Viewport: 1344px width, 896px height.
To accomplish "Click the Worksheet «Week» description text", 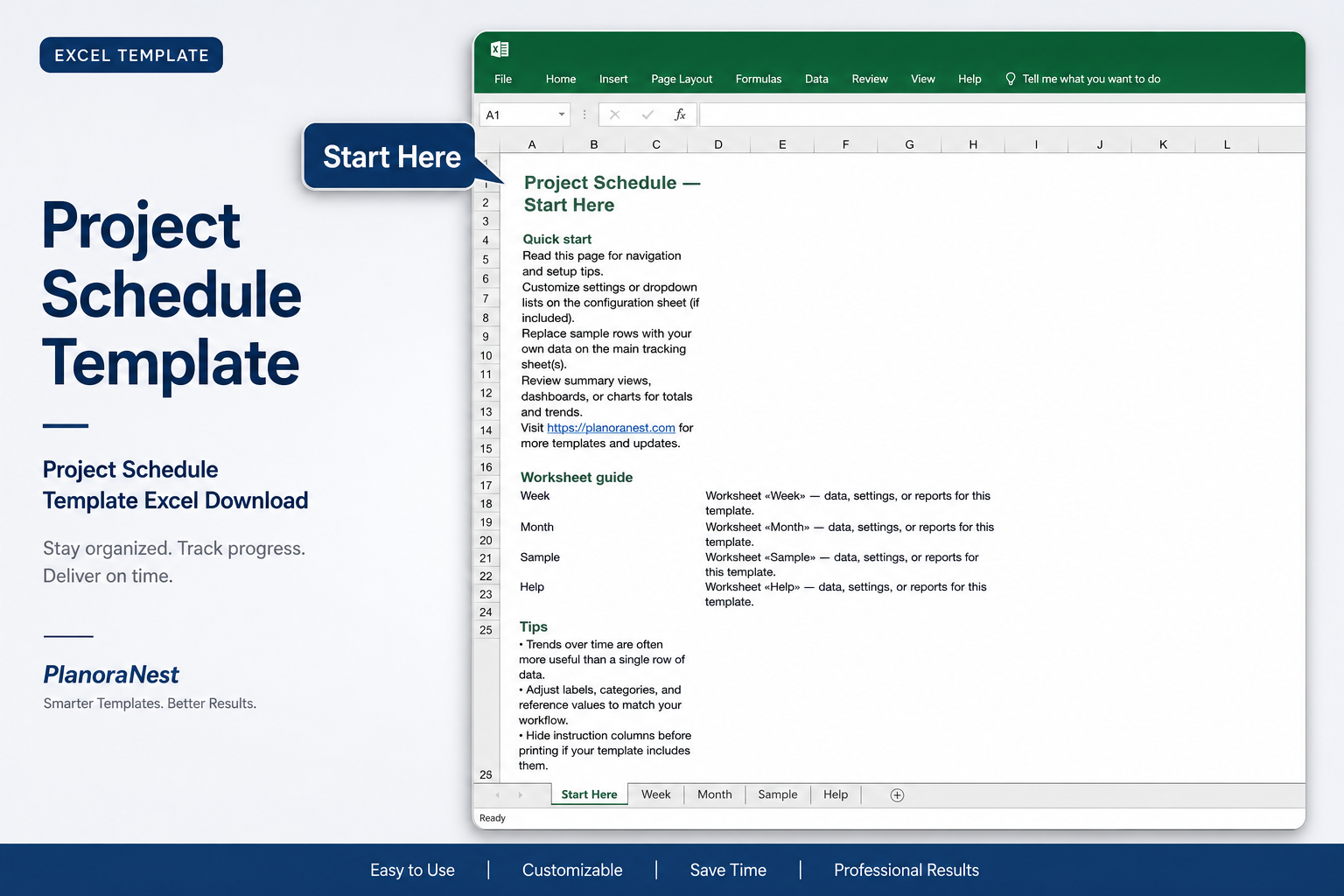I will click(848, 503).
